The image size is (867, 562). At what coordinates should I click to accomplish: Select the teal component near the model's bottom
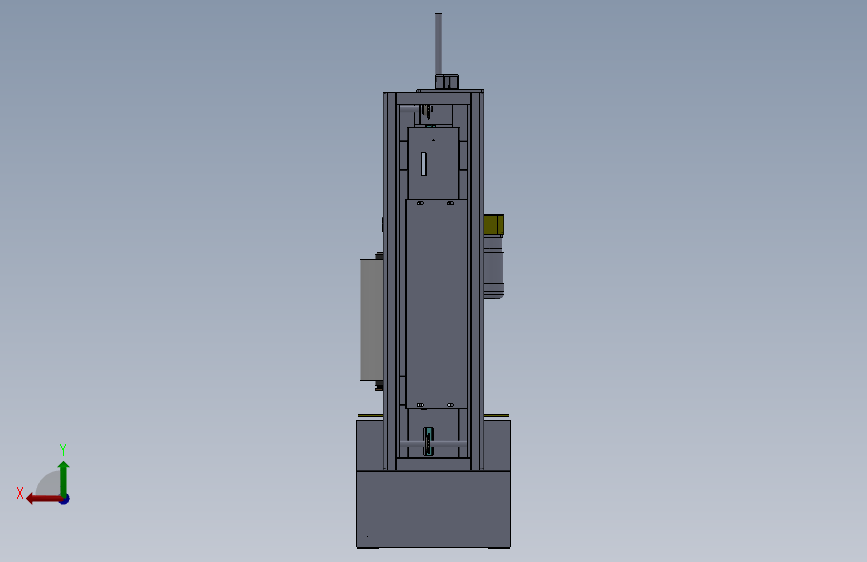(x=428, y=441)
